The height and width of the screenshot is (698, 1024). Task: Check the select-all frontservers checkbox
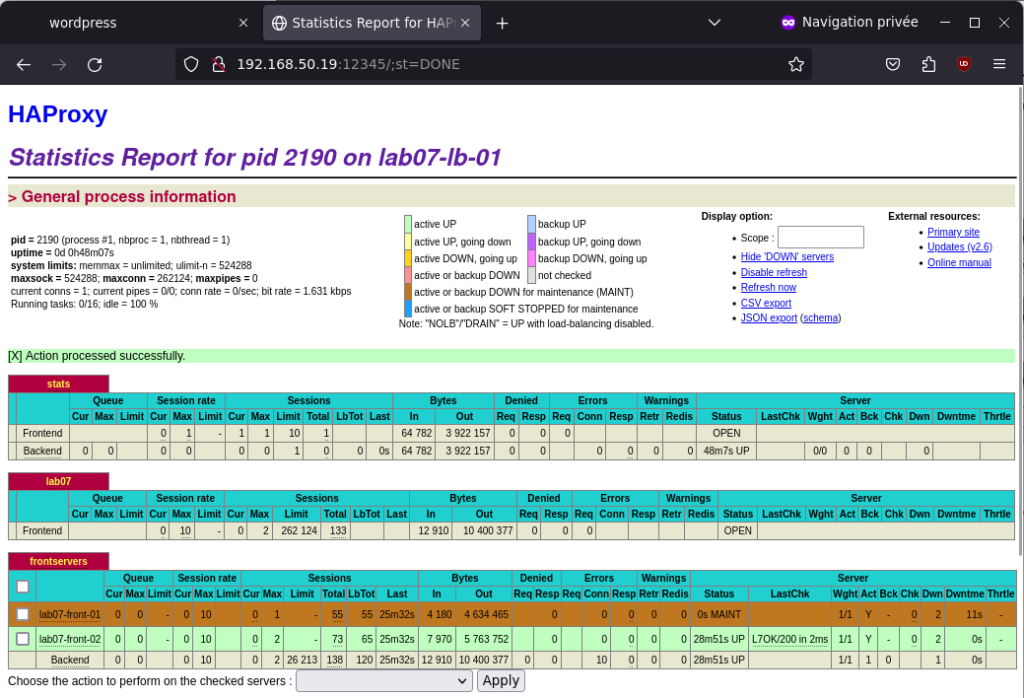[23, 586]
